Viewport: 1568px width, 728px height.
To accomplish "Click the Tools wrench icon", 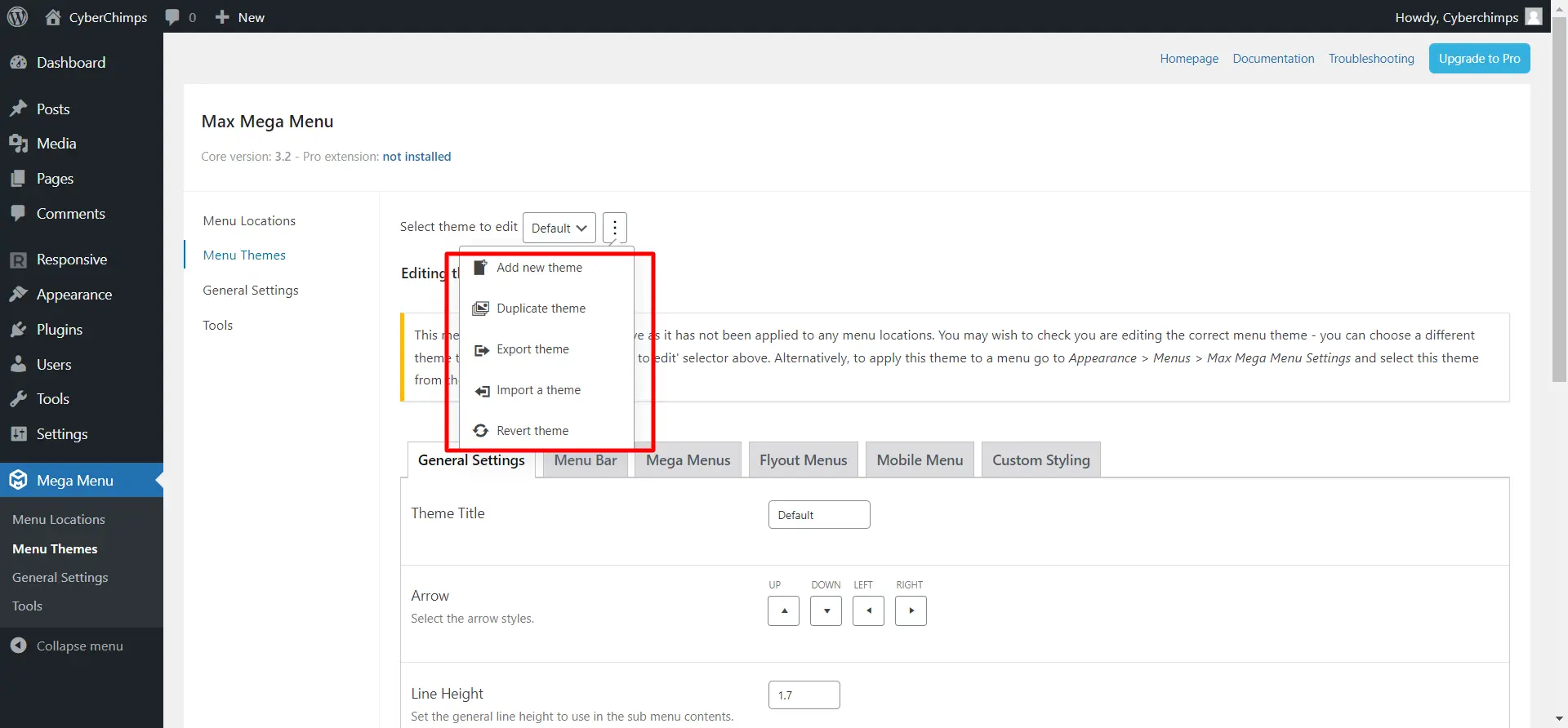I will tap(18, 399).
